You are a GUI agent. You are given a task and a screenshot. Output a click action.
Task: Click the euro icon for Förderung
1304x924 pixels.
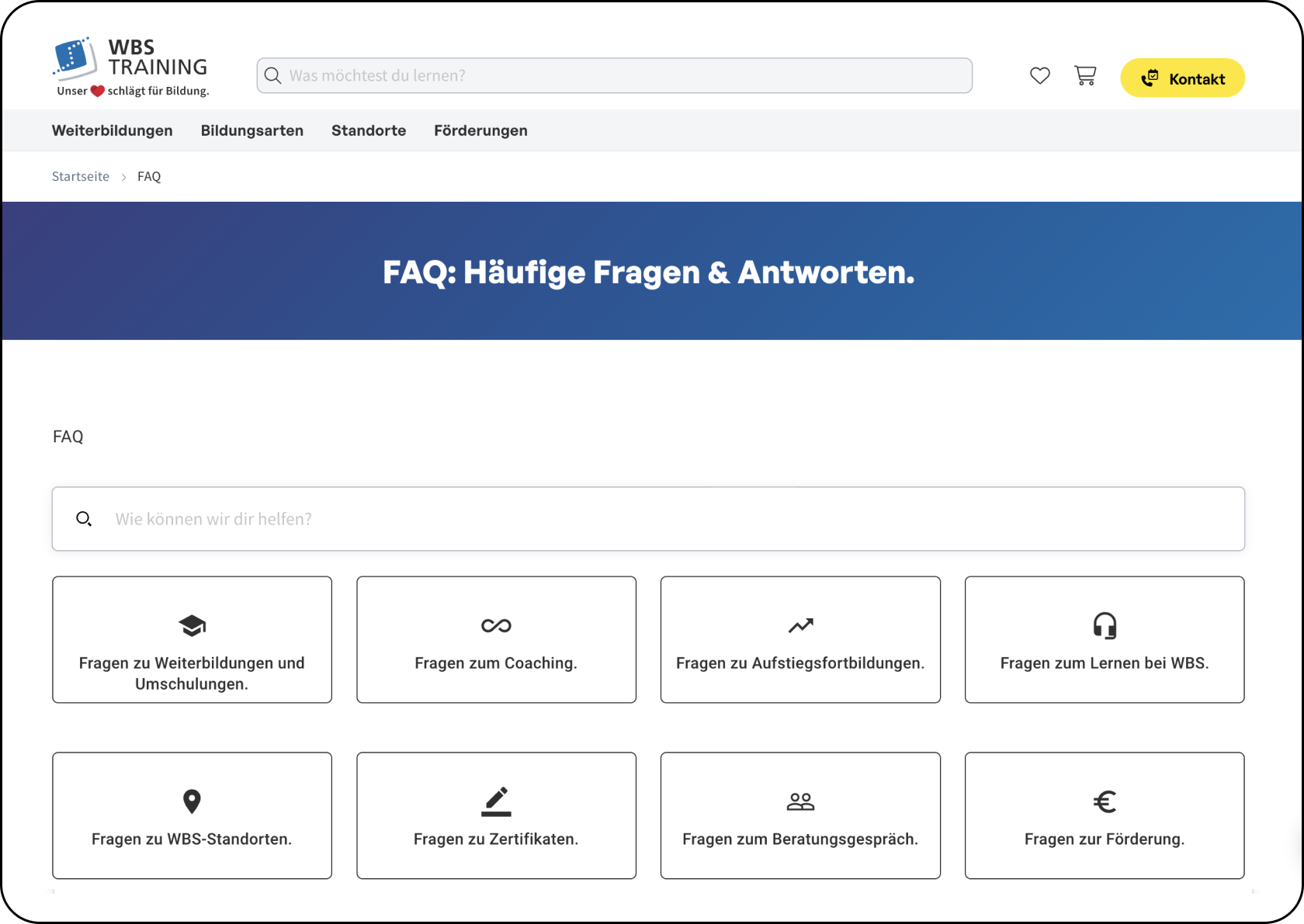point(1105,801)
